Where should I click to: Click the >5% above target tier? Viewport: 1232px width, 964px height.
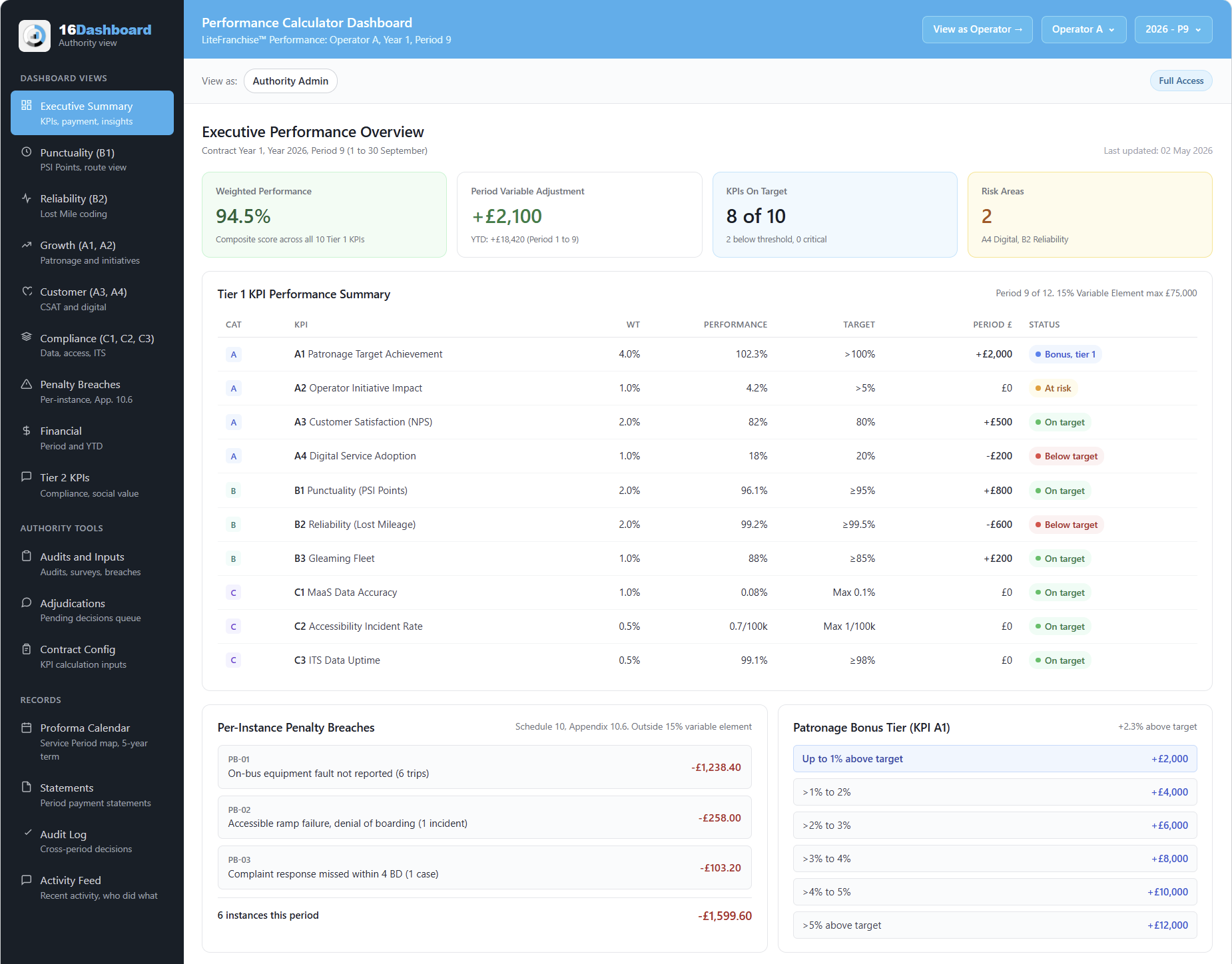tap(995, 925)
